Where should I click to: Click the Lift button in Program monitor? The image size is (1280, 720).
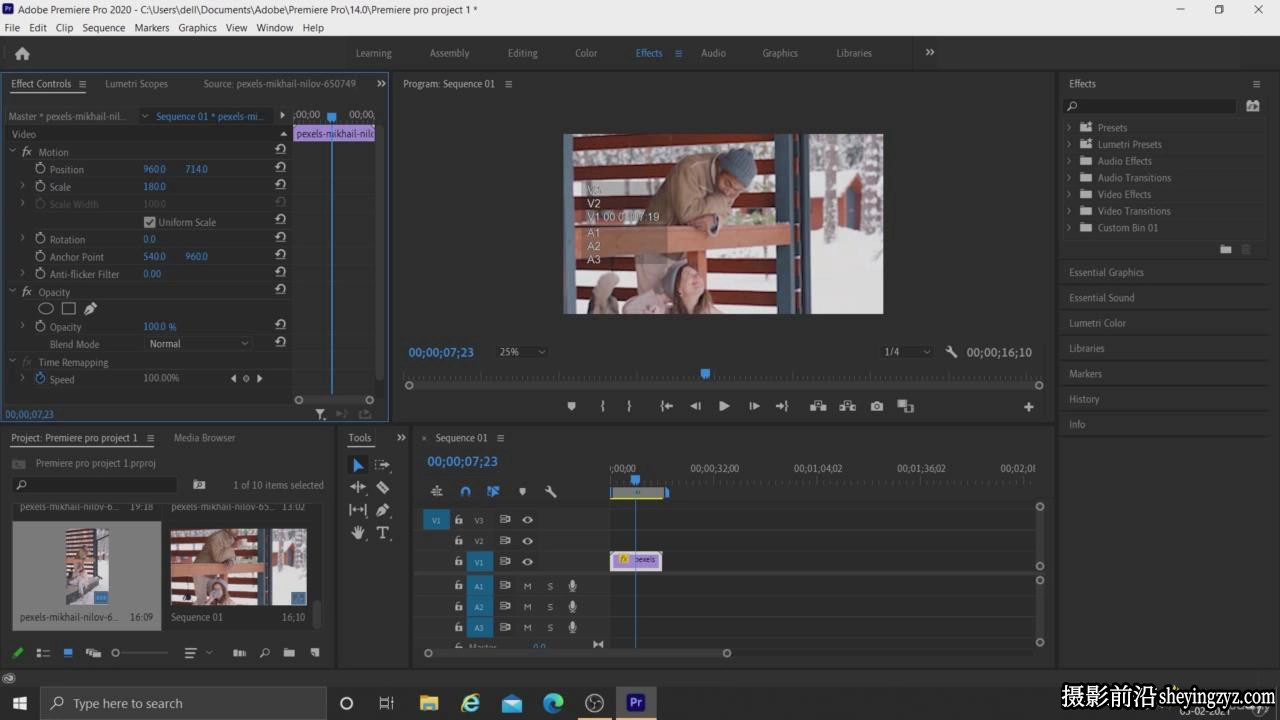pos(818,406)
